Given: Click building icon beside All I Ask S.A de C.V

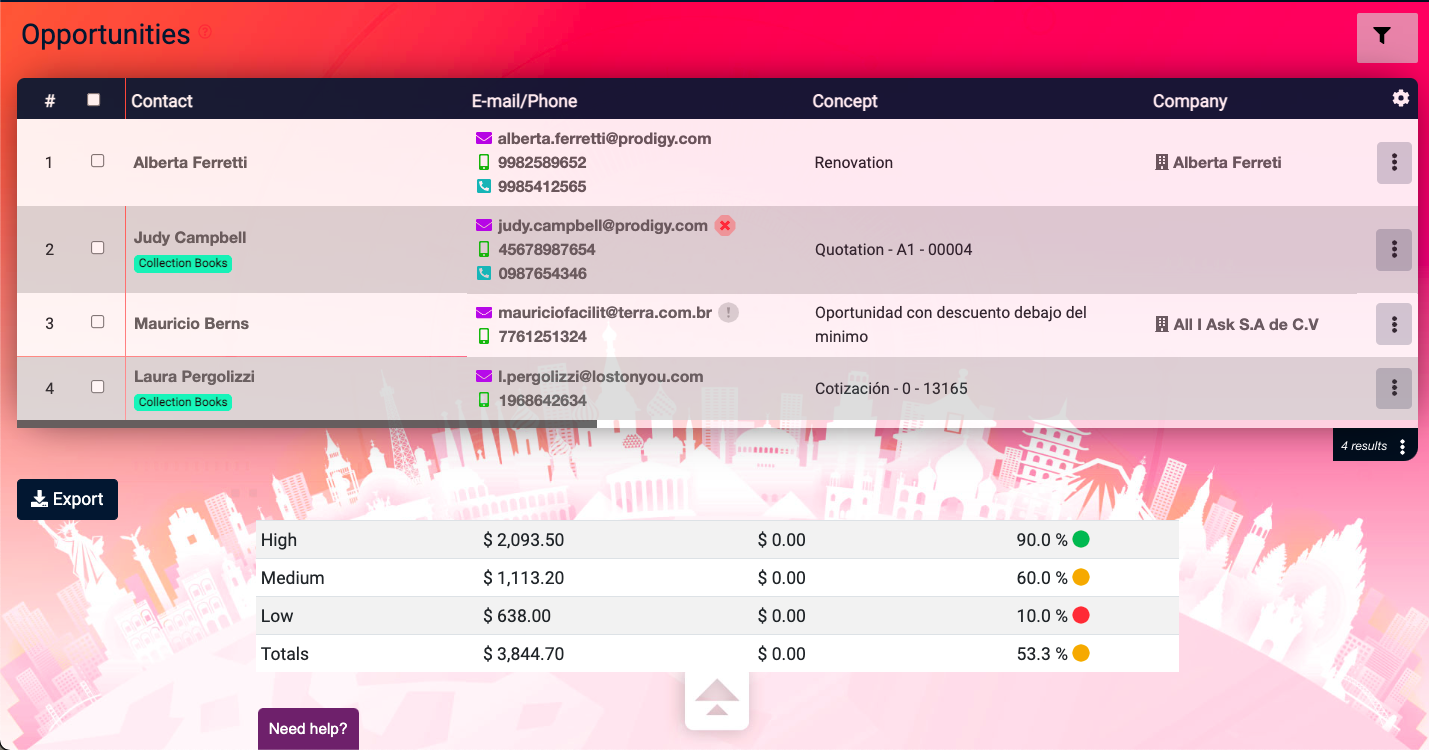Looking at the screenshot, I should click(1162, 324).
